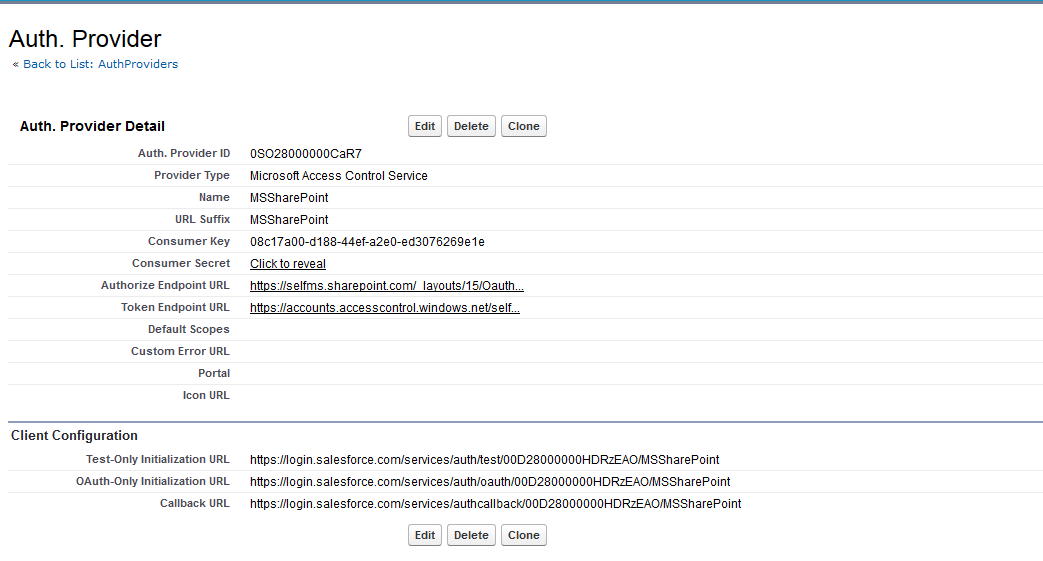
Task: Open the Token Endpoint URL link
Action: 384,307
